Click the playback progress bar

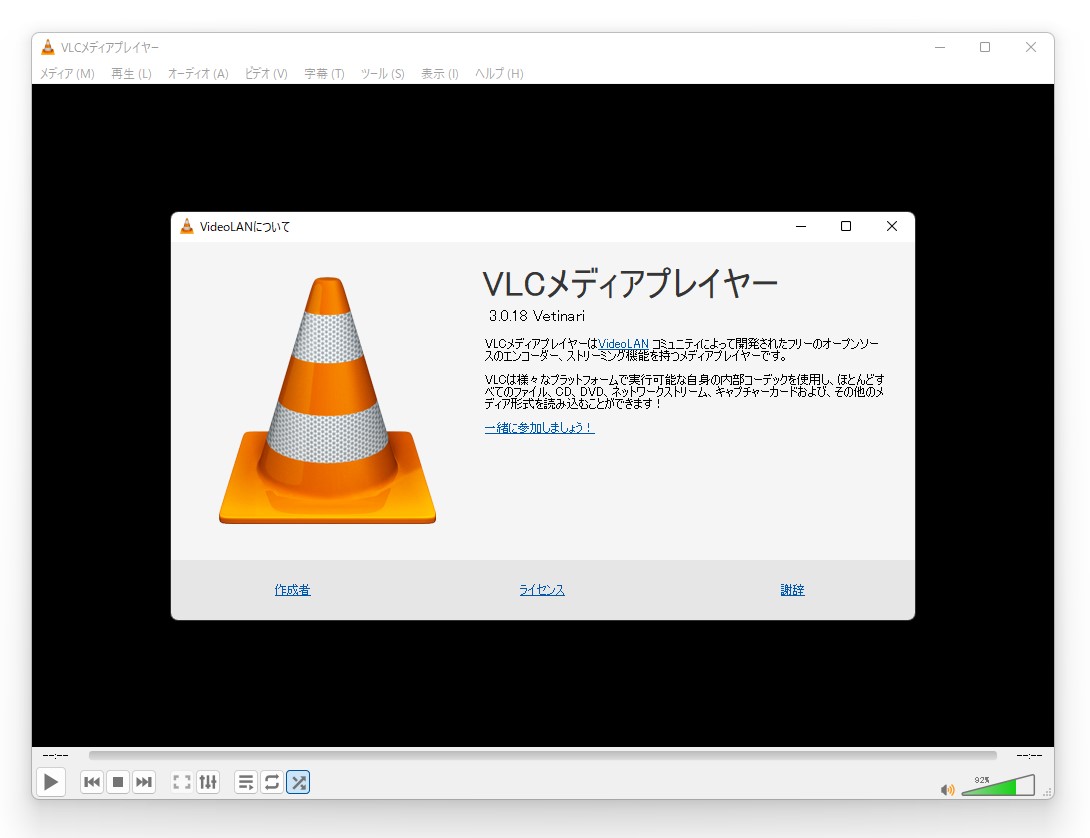click(x=545, y=756)
